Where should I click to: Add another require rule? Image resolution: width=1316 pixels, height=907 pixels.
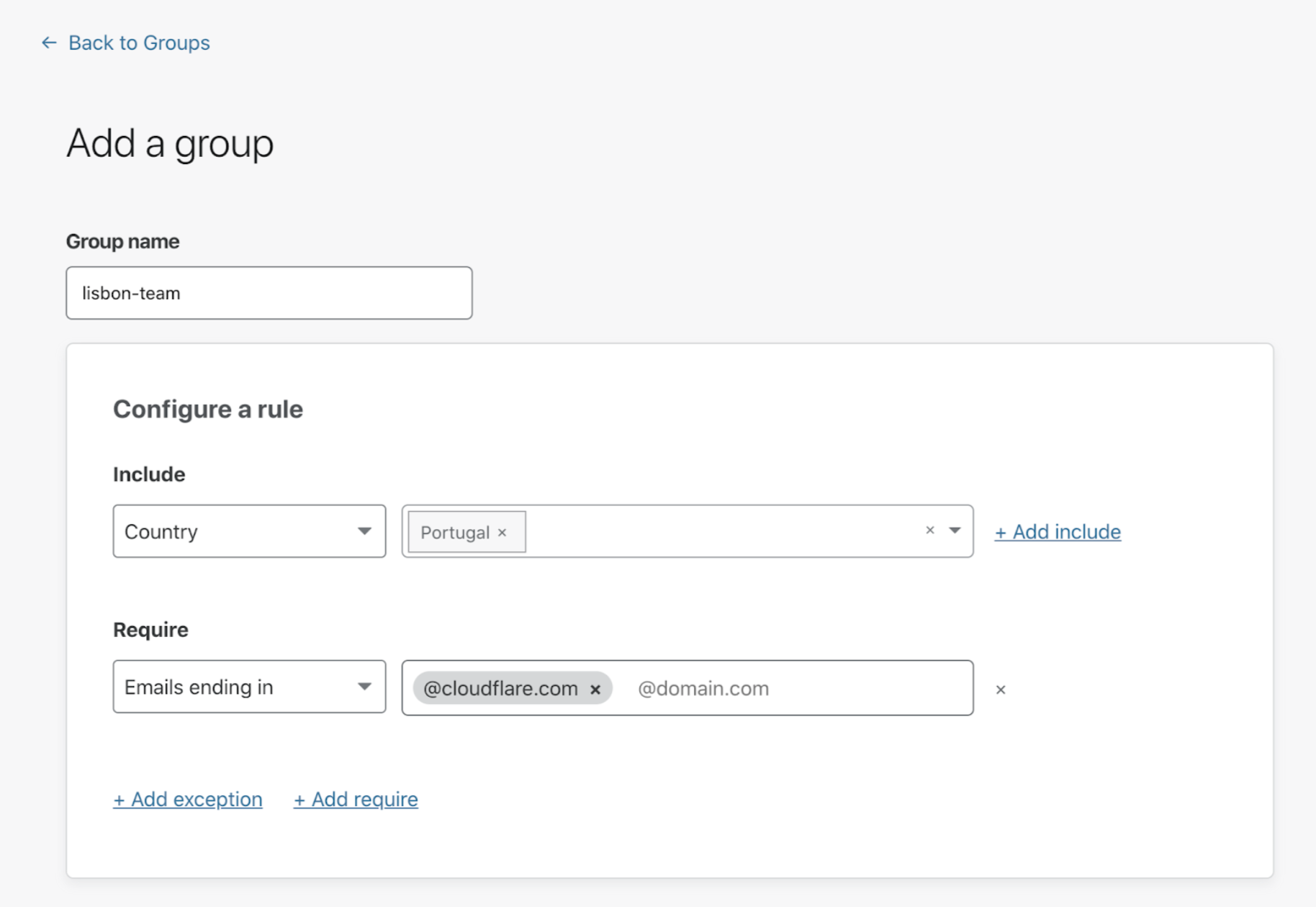(356, 799)
